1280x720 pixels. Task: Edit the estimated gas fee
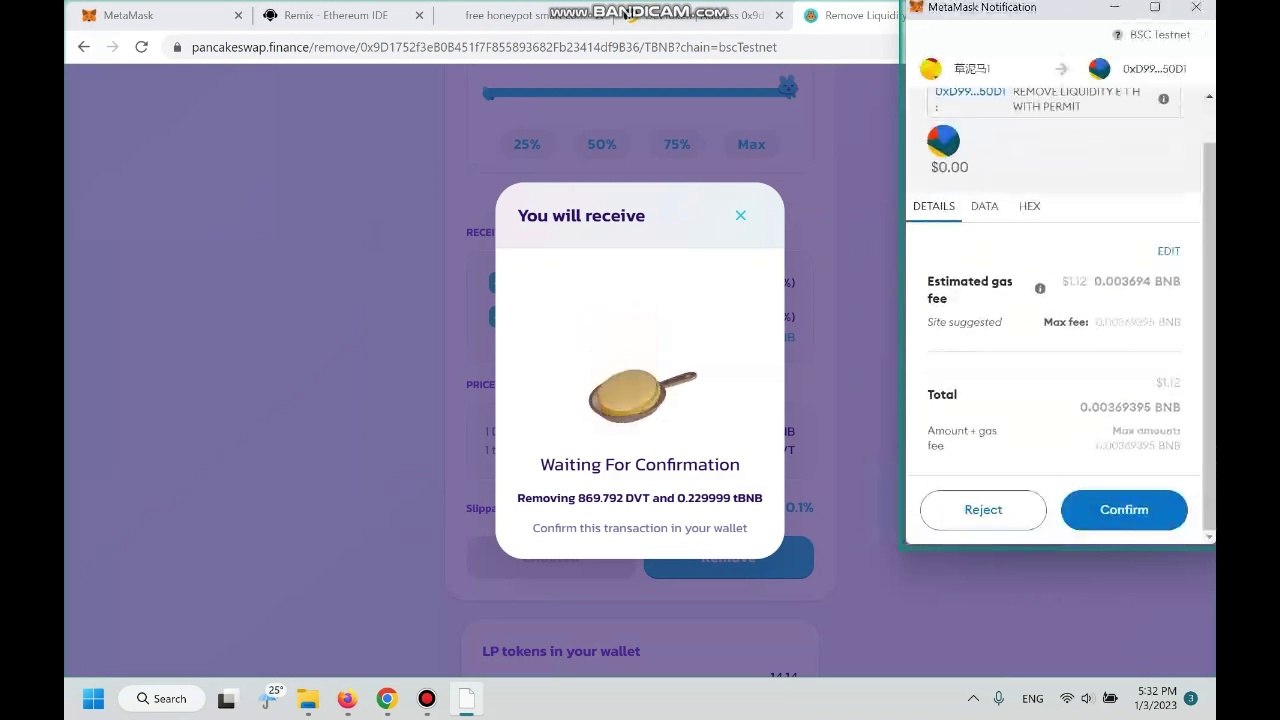[1168, 251]
